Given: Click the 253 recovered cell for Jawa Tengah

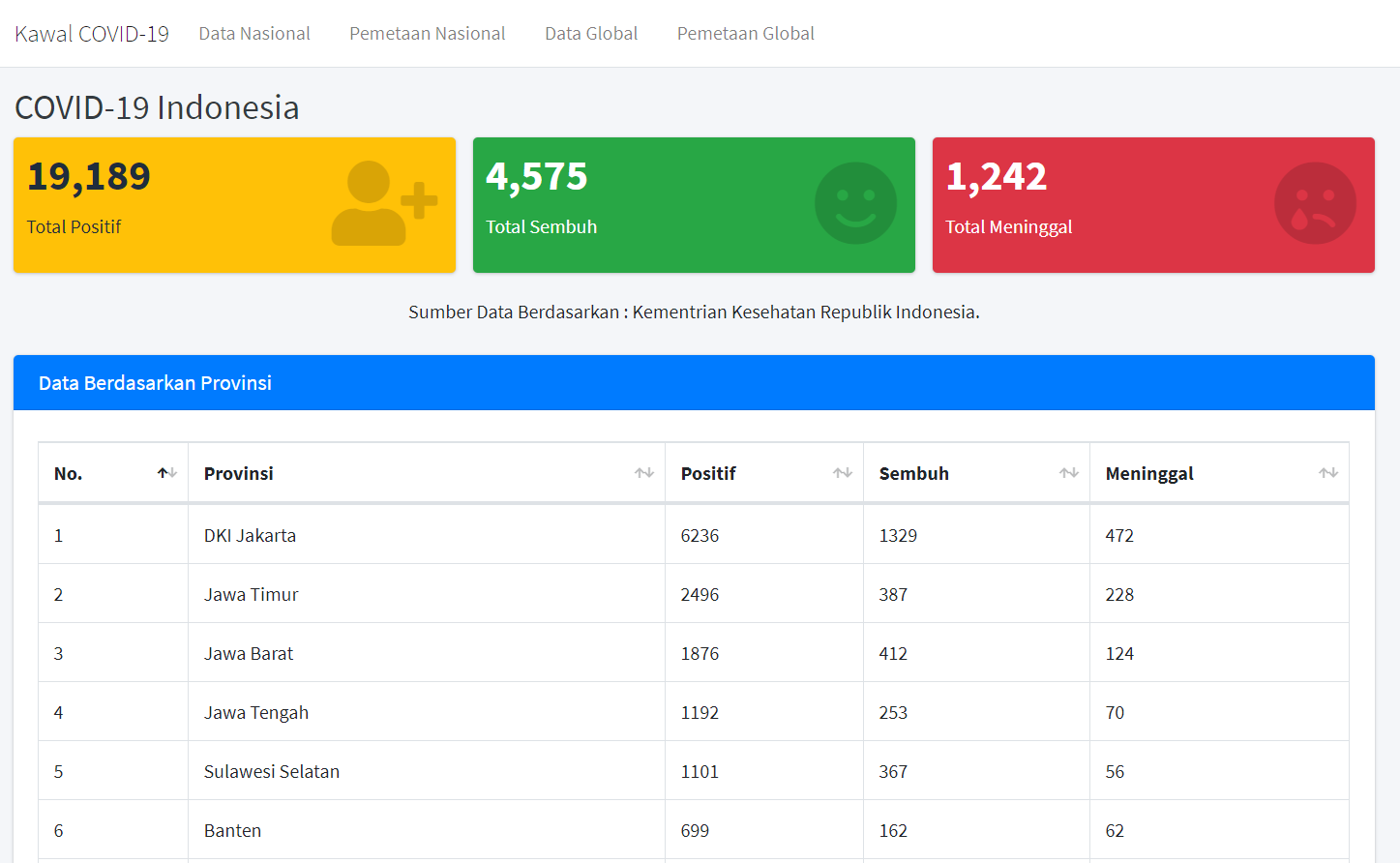Looking at the screenshot, I should [977, 712].
